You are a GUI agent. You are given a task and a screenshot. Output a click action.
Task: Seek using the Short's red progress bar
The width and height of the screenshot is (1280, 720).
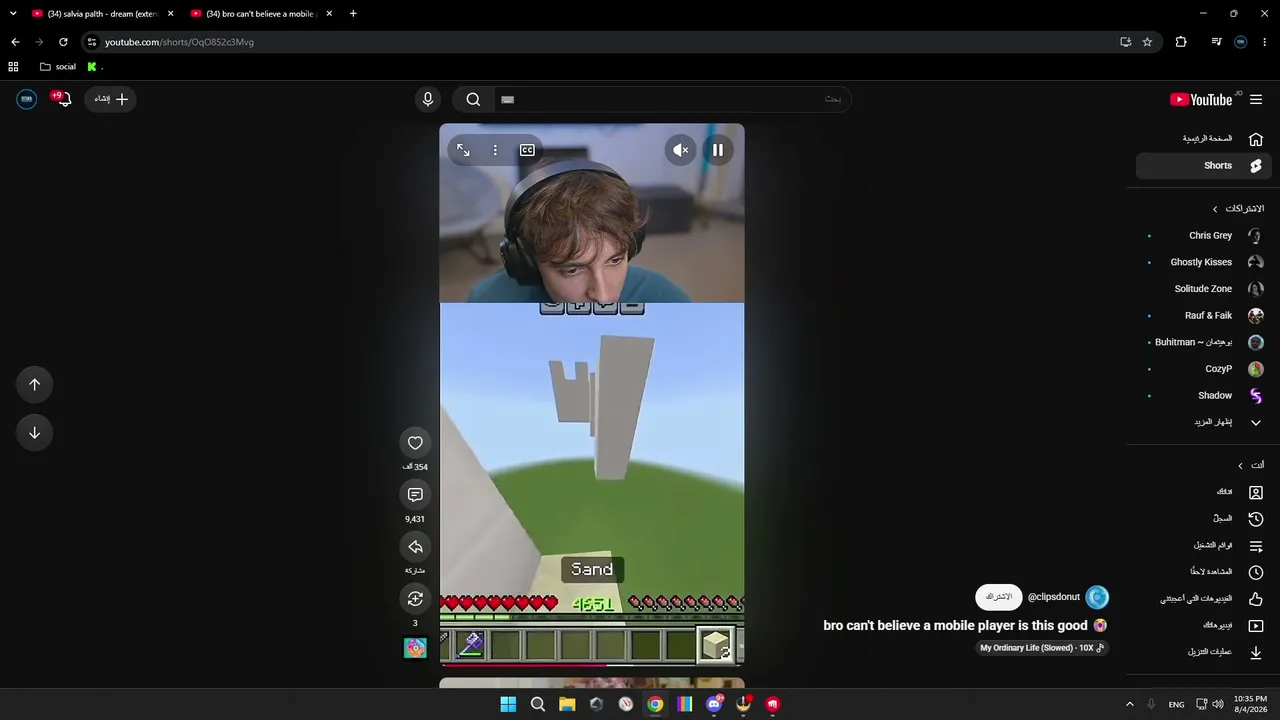click(592, 664)
